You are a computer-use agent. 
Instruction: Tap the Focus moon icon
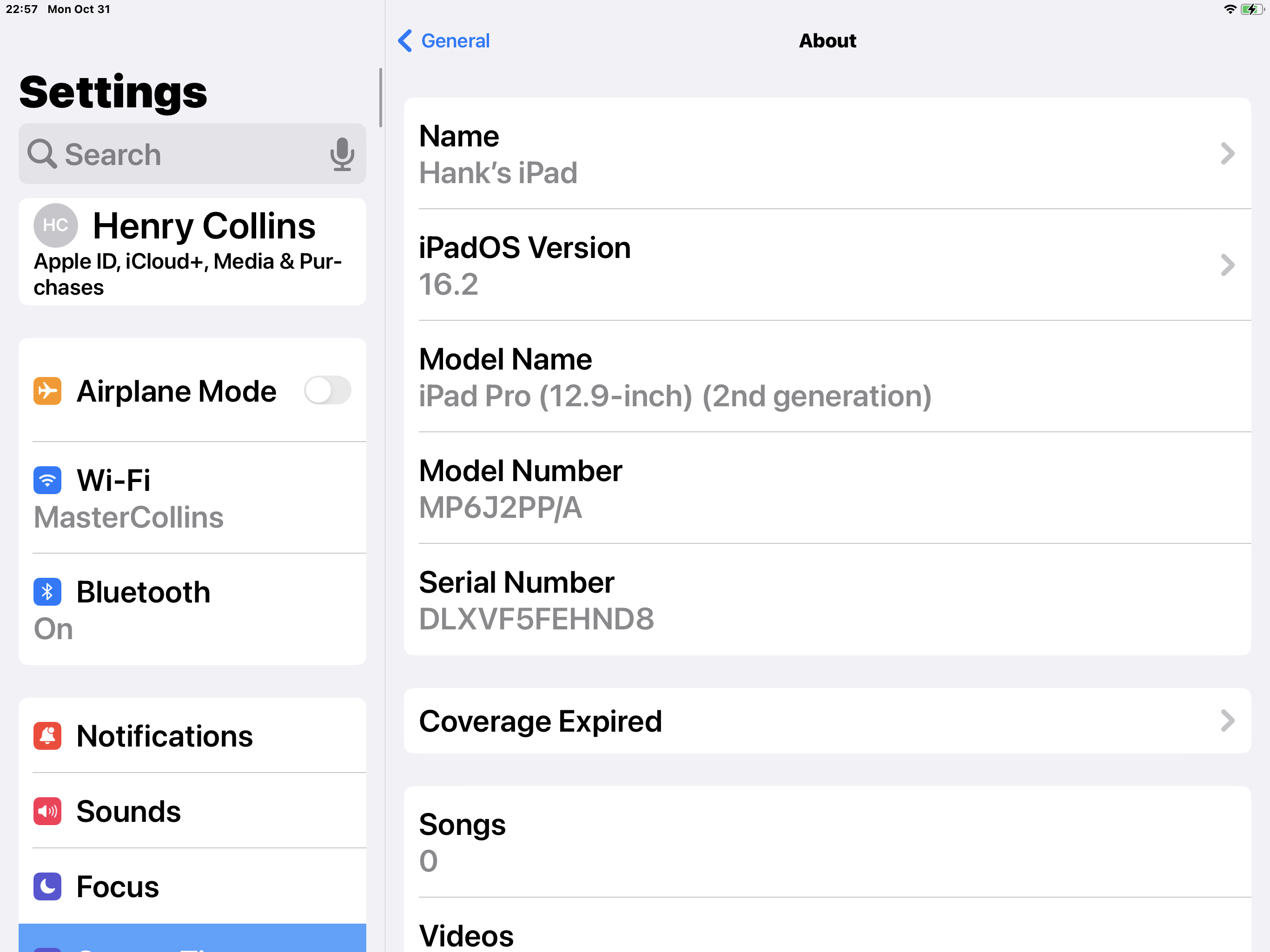coord(47,886)
